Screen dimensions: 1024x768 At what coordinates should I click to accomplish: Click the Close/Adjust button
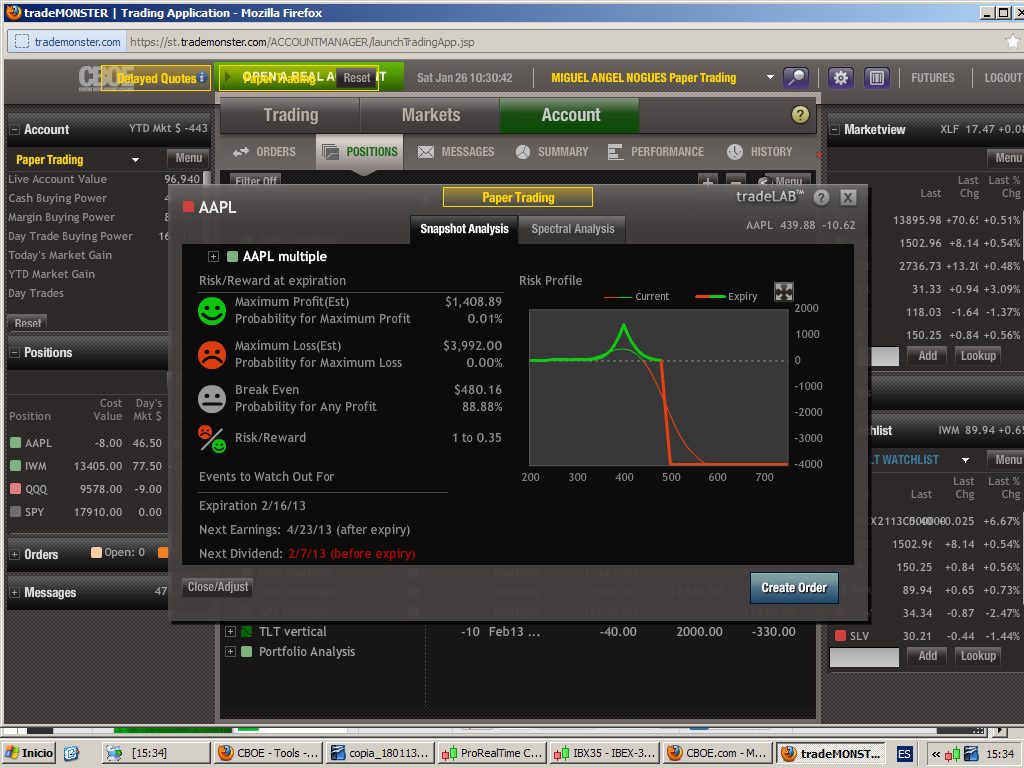(x=218, y=586)
